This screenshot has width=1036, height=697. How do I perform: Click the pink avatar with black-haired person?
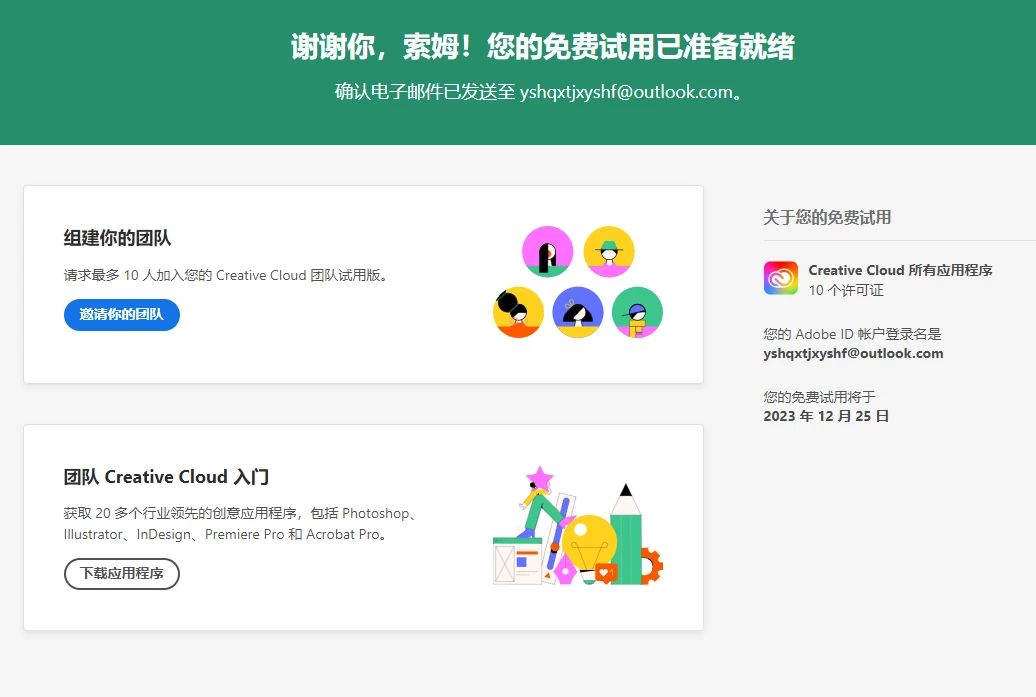click(548, 252)
